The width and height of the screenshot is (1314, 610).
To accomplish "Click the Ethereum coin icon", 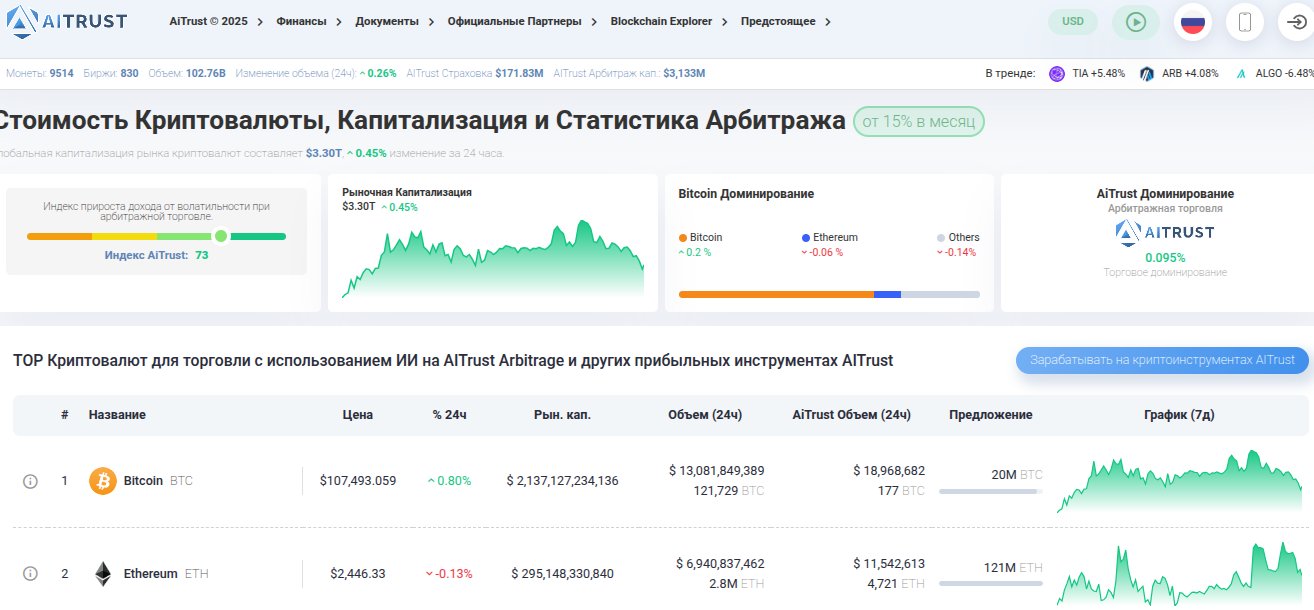I will coord(103,574).
